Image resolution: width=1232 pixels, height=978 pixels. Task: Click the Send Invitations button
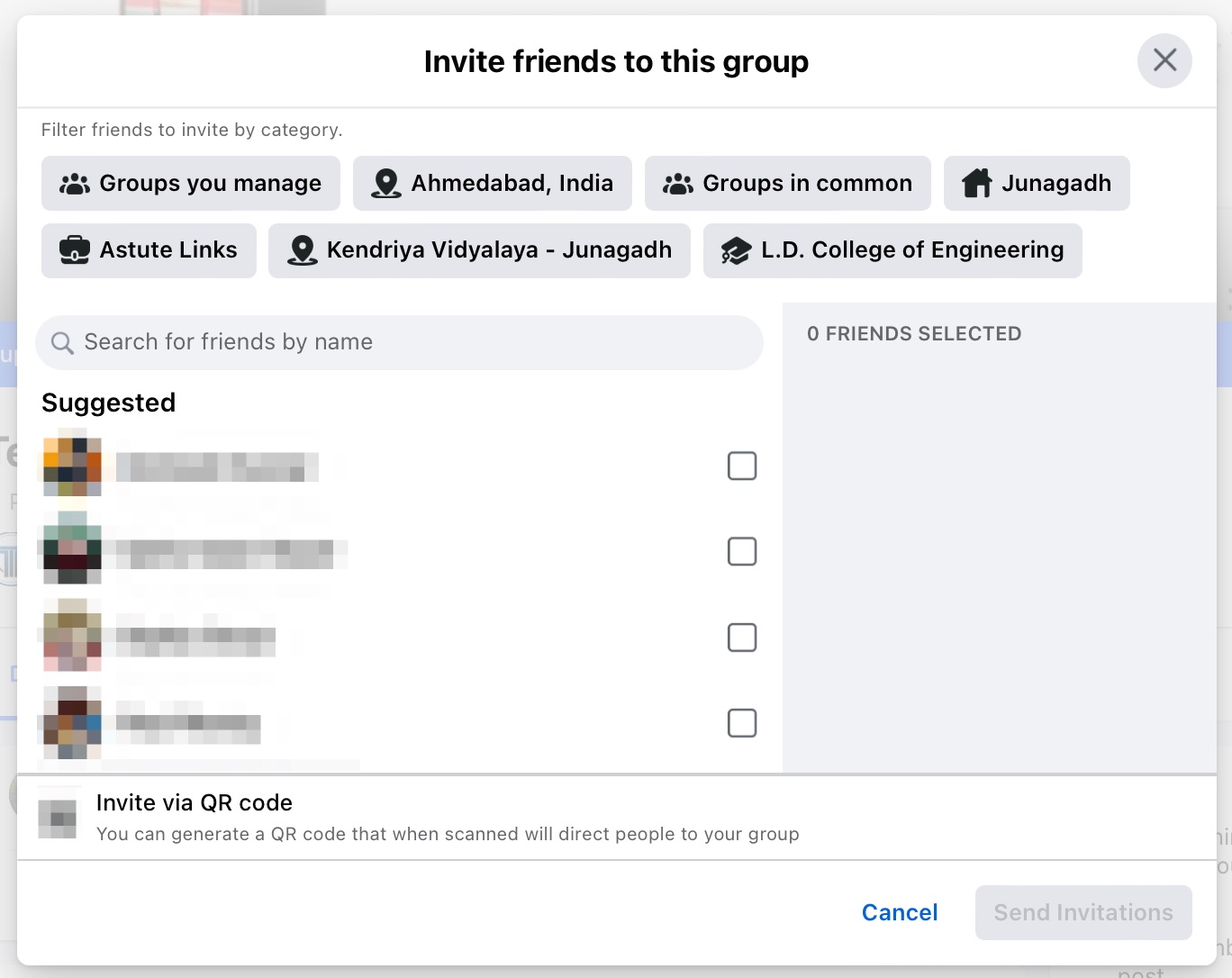(1083, 912)
